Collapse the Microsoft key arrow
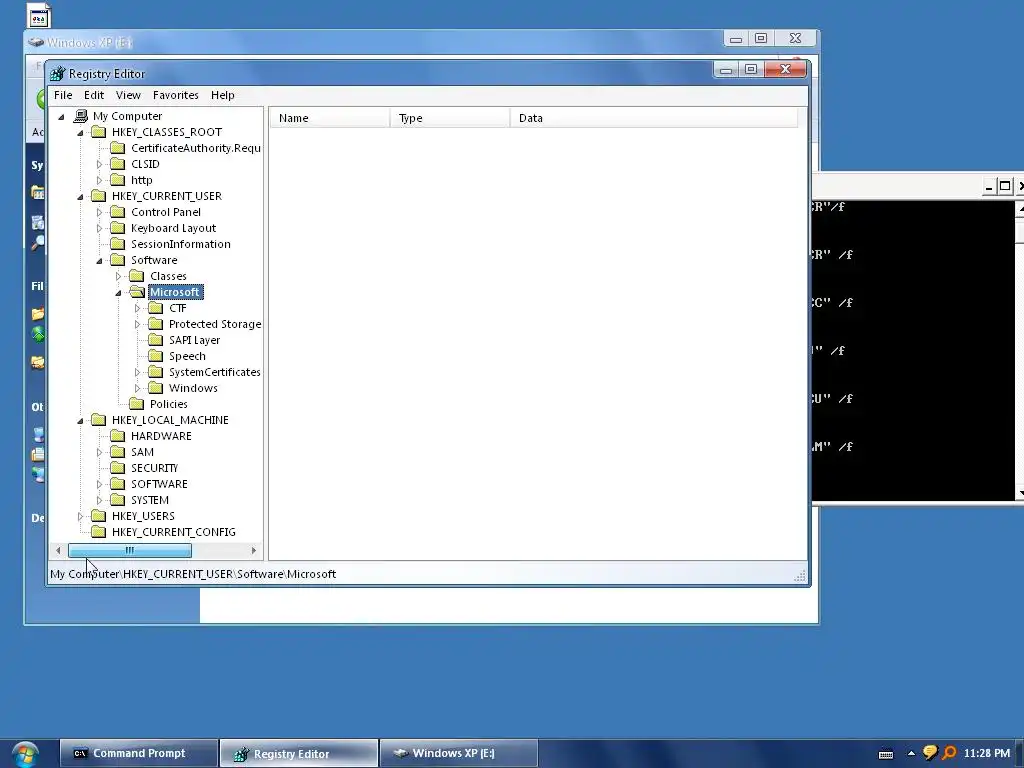Screen dimensions: 1024x768 pyautogui.click(x=118, y=293)
